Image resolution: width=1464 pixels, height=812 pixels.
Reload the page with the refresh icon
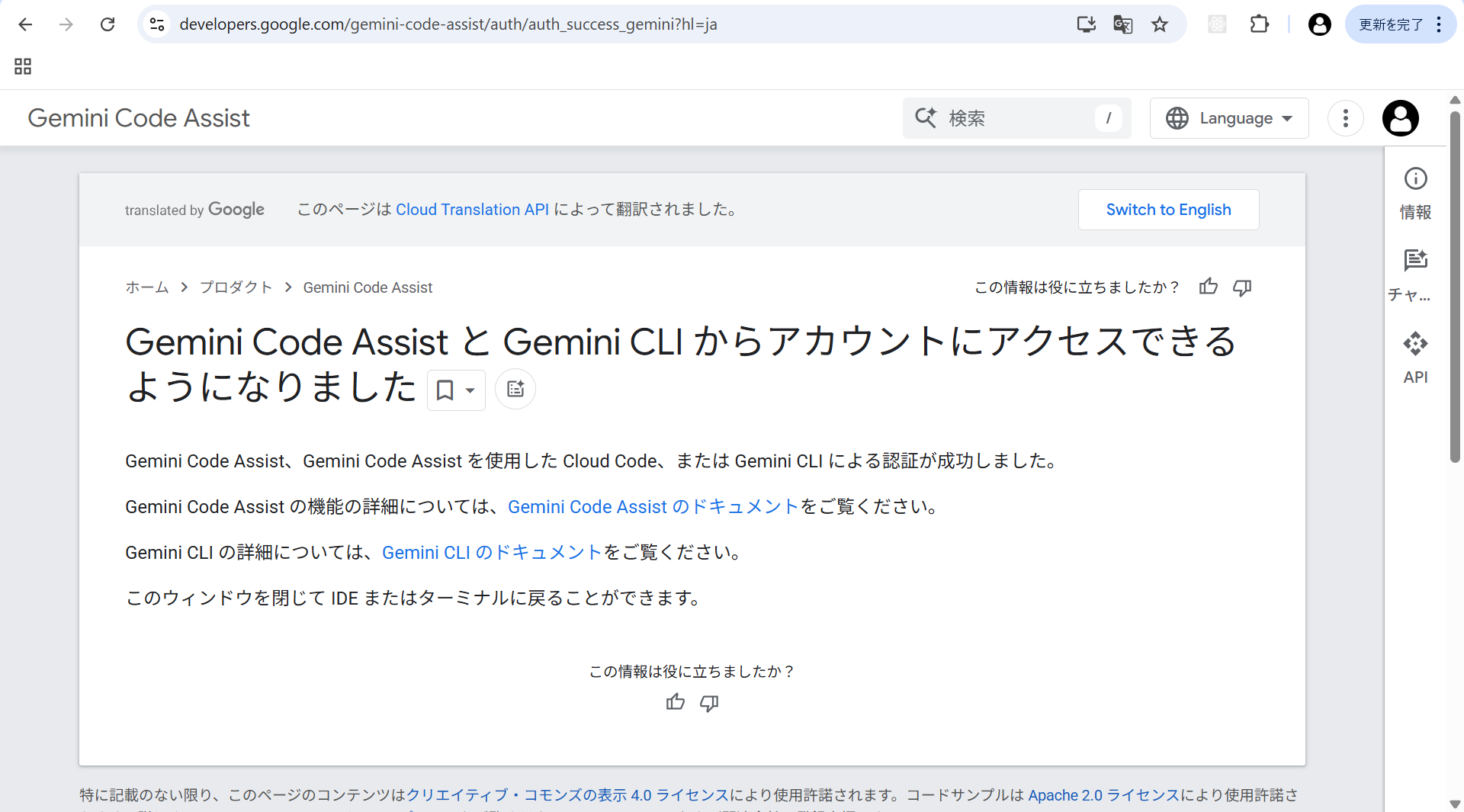[108, 24]
